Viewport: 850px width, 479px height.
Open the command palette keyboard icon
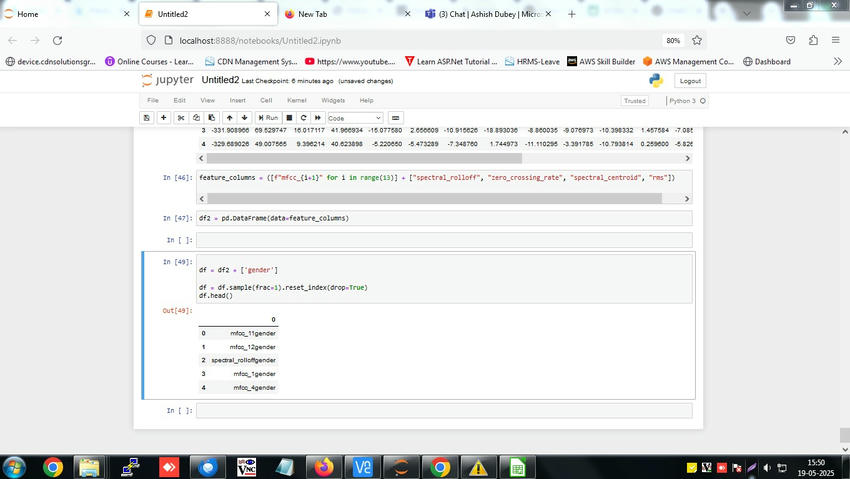(396, 118)
